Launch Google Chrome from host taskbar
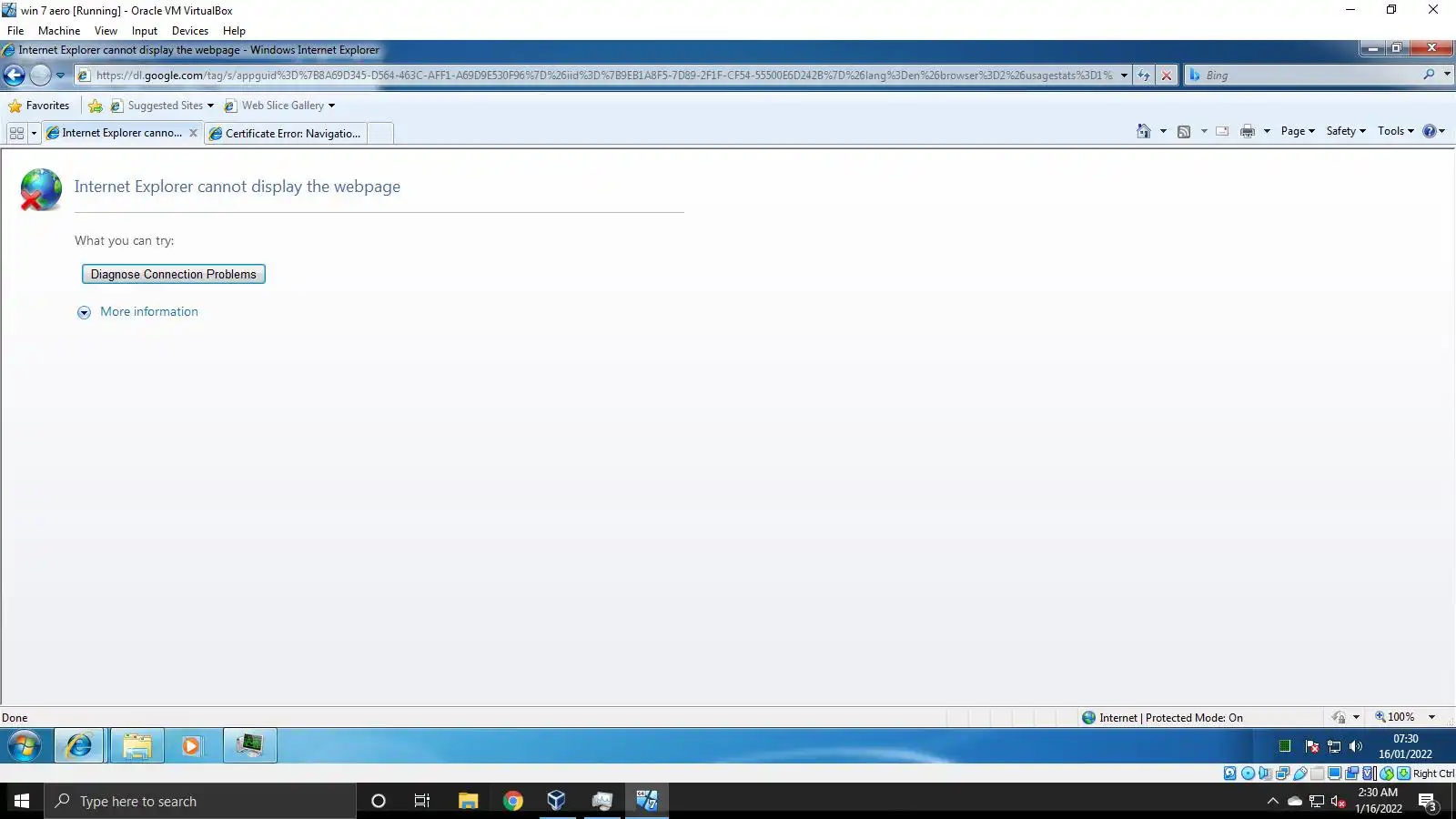This screenshot has width=1456, height=819. point(513,801)
